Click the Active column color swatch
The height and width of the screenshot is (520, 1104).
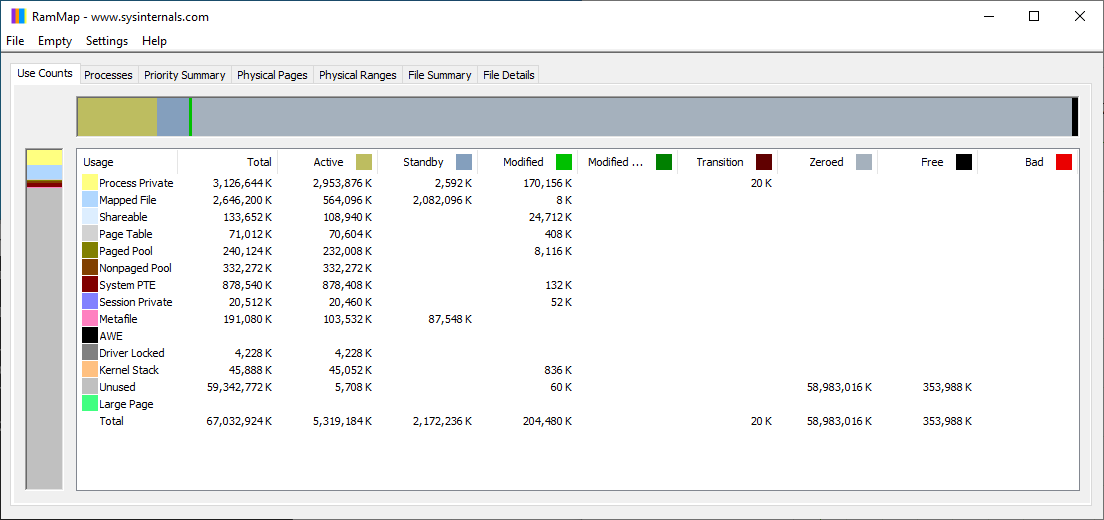click(363, 163)
